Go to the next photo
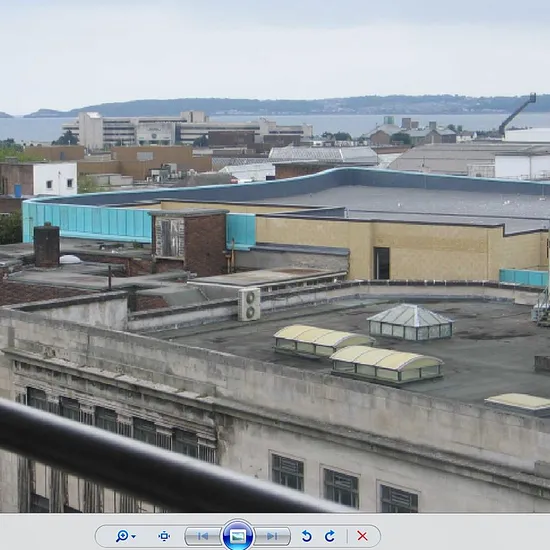The height and width of the screenshot is (550, 550). click(272, 536)
